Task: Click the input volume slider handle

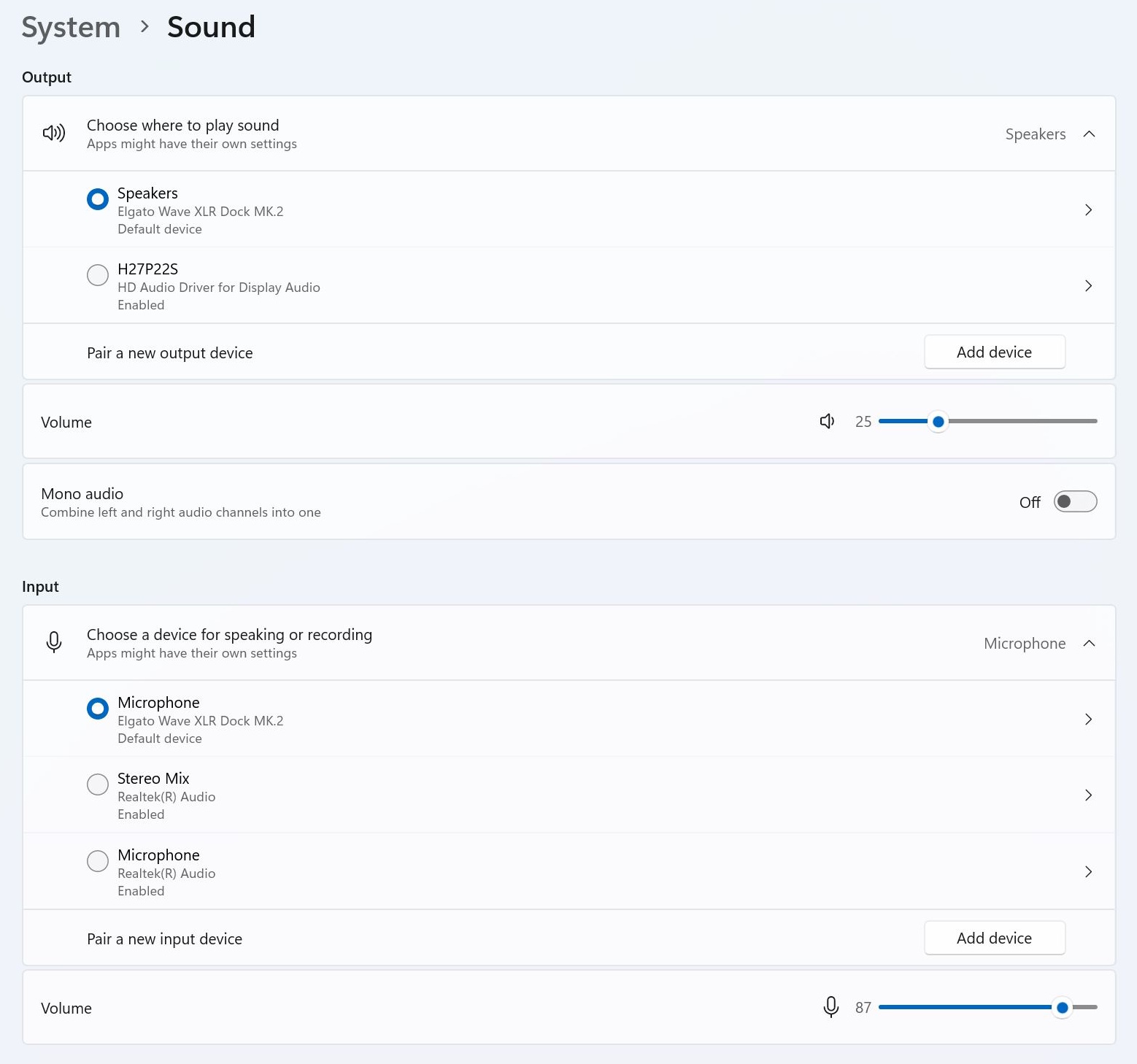Action: tap(1062, 1008)
